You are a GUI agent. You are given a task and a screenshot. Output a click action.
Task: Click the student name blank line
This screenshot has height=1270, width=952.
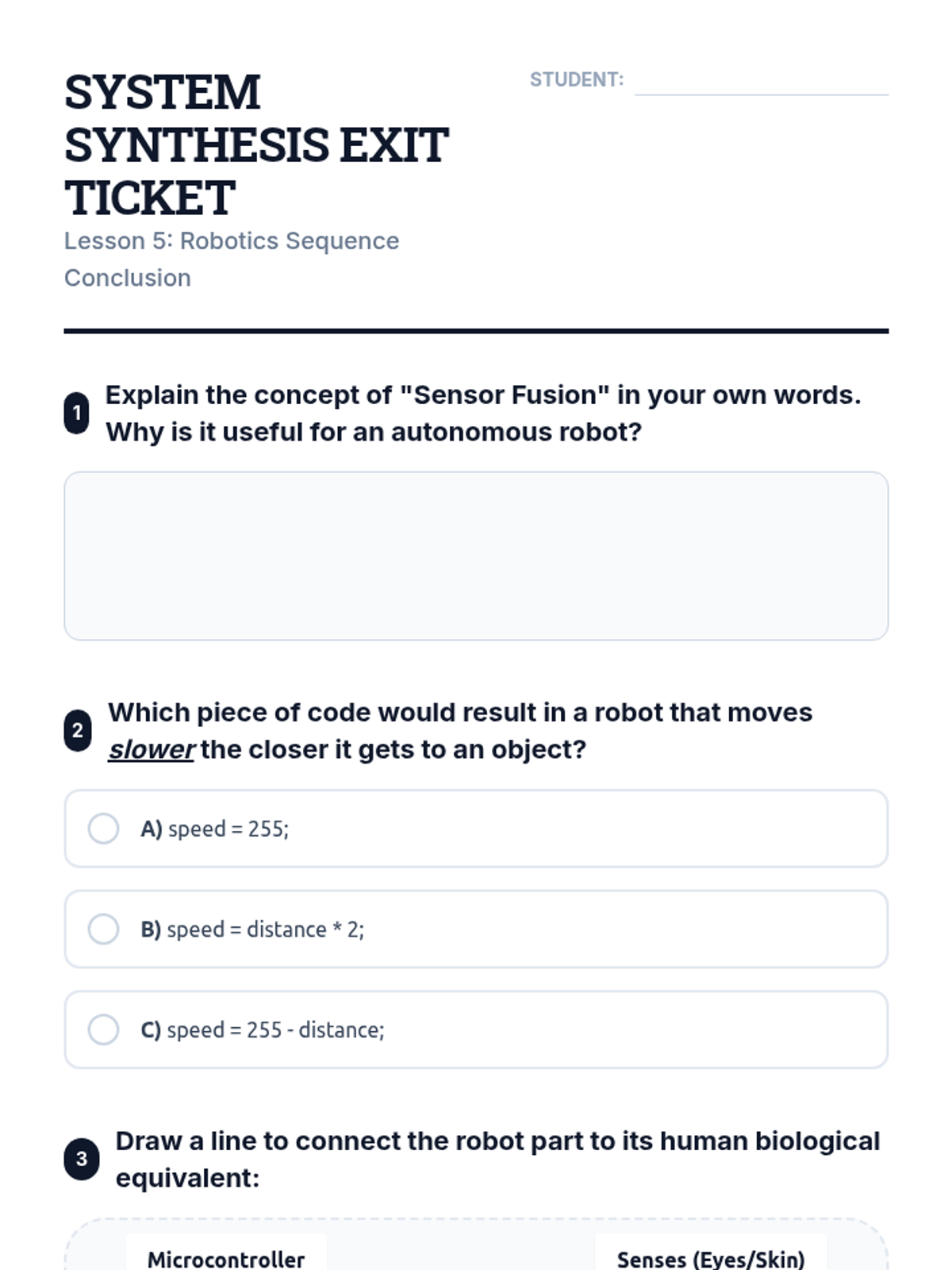(x=761, y=83)
